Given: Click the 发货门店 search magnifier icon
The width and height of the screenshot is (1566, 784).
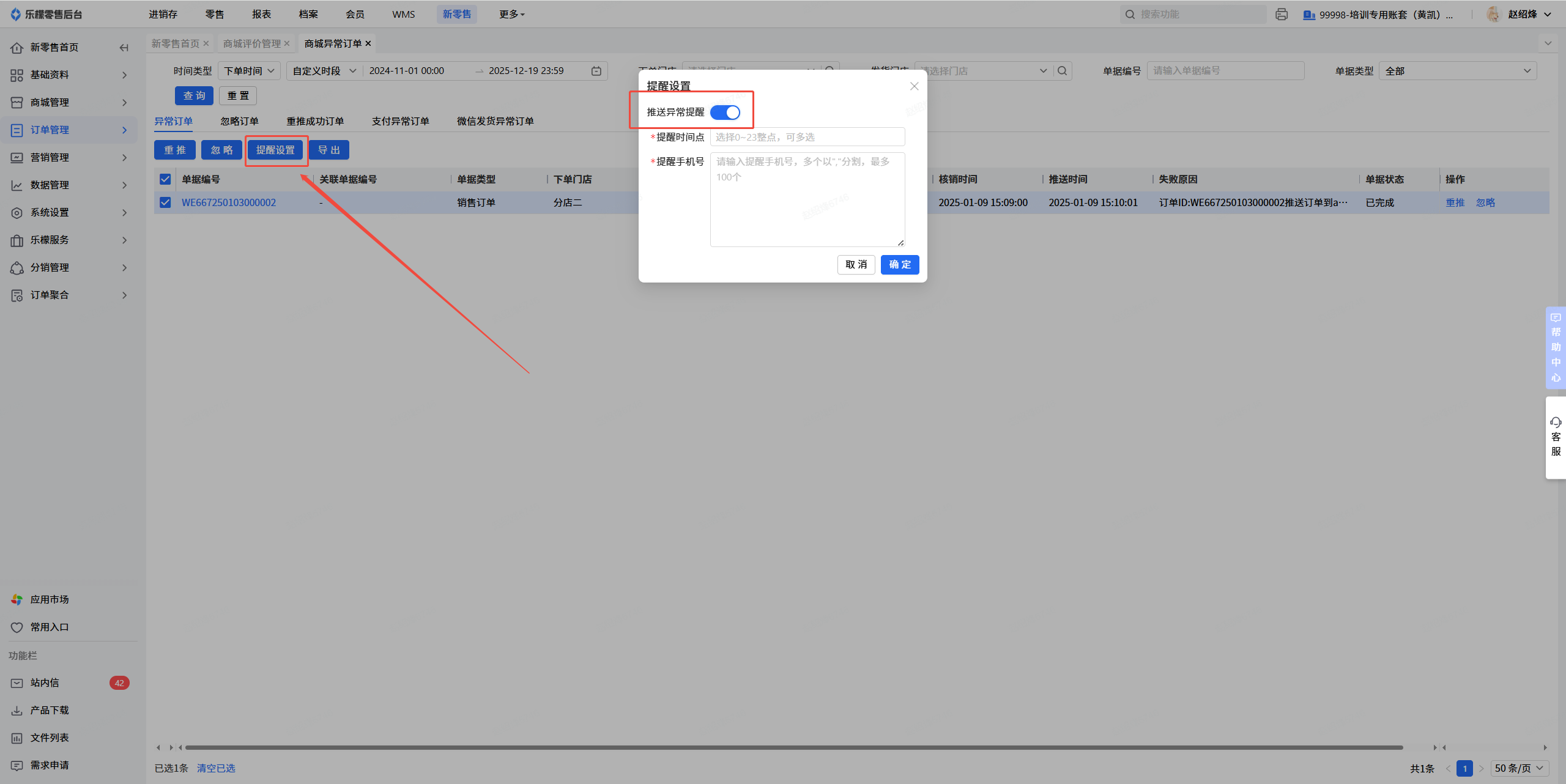Looking at the screenshot, I should pyautogui.click(x=1063, y=71).
